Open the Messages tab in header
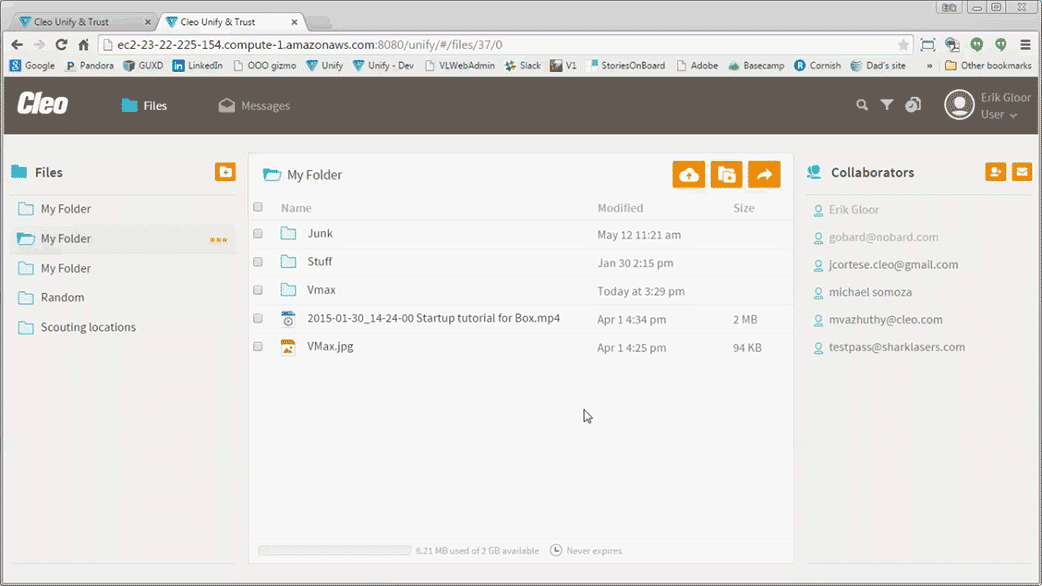Image resolution: width=1042 pixels, height=586 pixels. 254,106
